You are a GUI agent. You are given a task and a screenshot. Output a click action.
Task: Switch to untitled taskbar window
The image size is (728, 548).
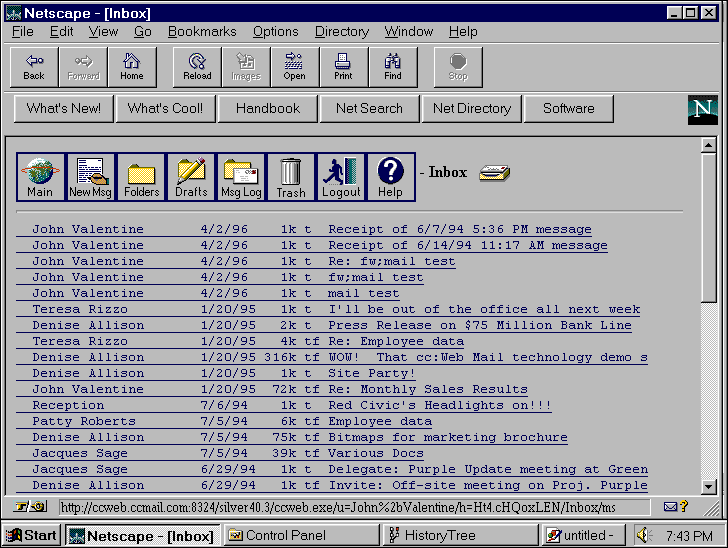click(583, 535)
